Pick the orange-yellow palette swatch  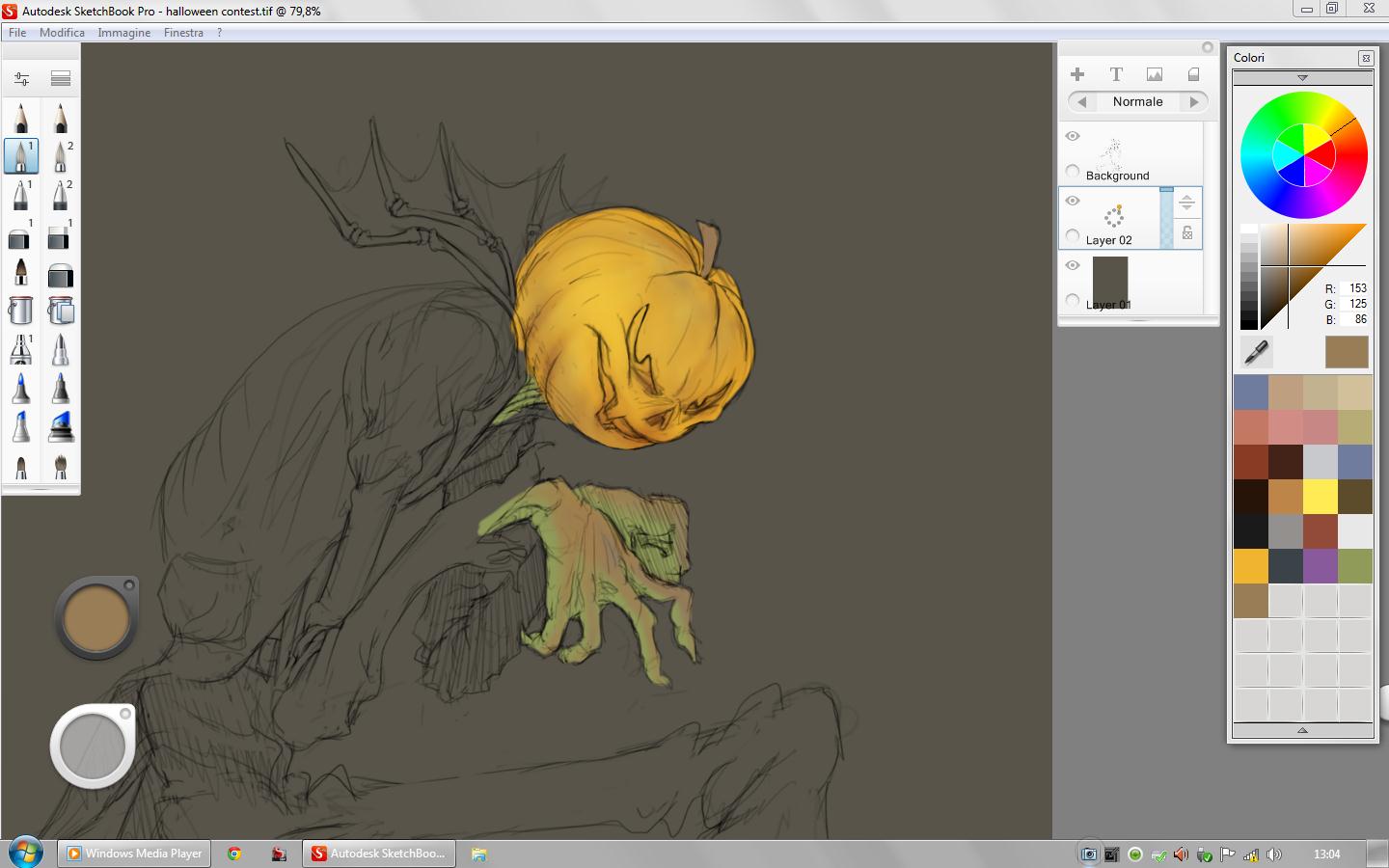[1250, 566]
